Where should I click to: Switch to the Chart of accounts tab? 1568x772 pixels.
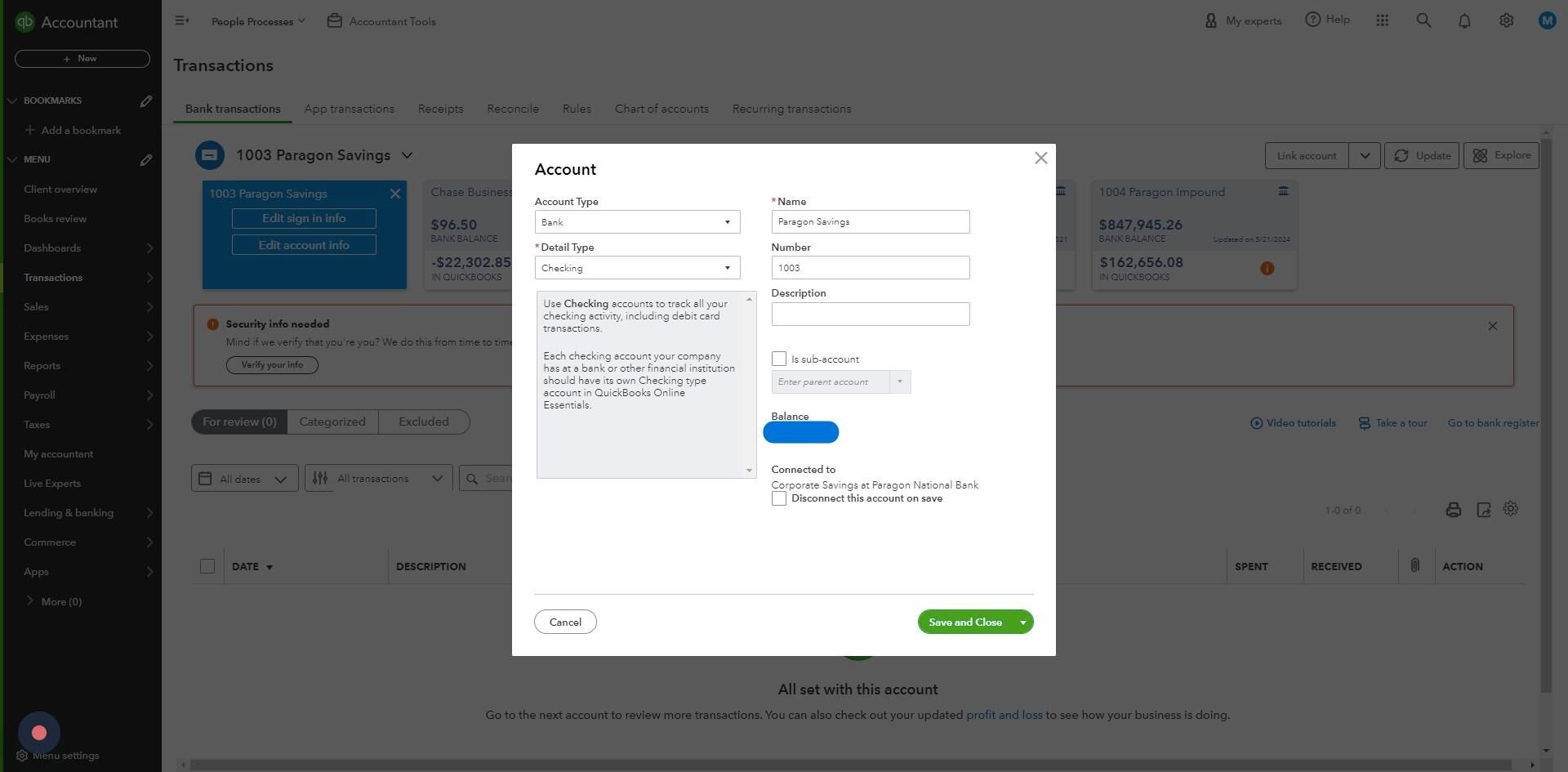point(661,109)
